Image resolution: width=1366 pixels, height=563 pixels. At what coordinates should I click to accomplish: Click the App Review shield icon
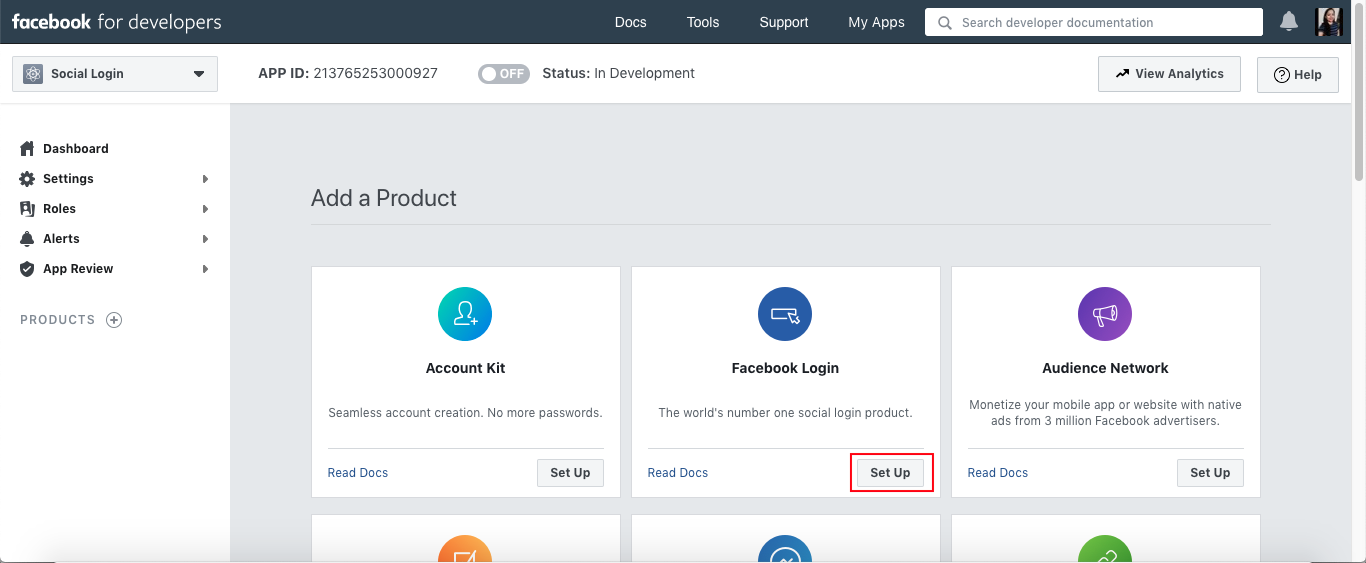click(x=27, y=269)
